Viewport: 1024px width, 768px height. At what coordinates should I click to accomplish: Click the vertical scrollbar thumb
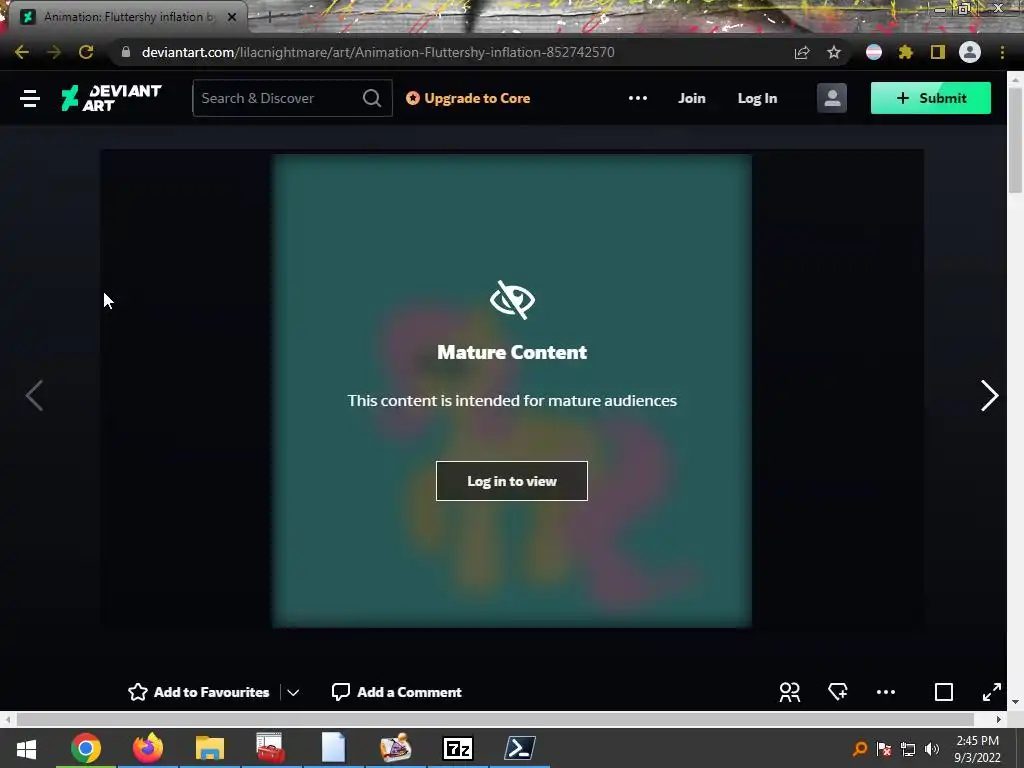tap(1015, 138)
